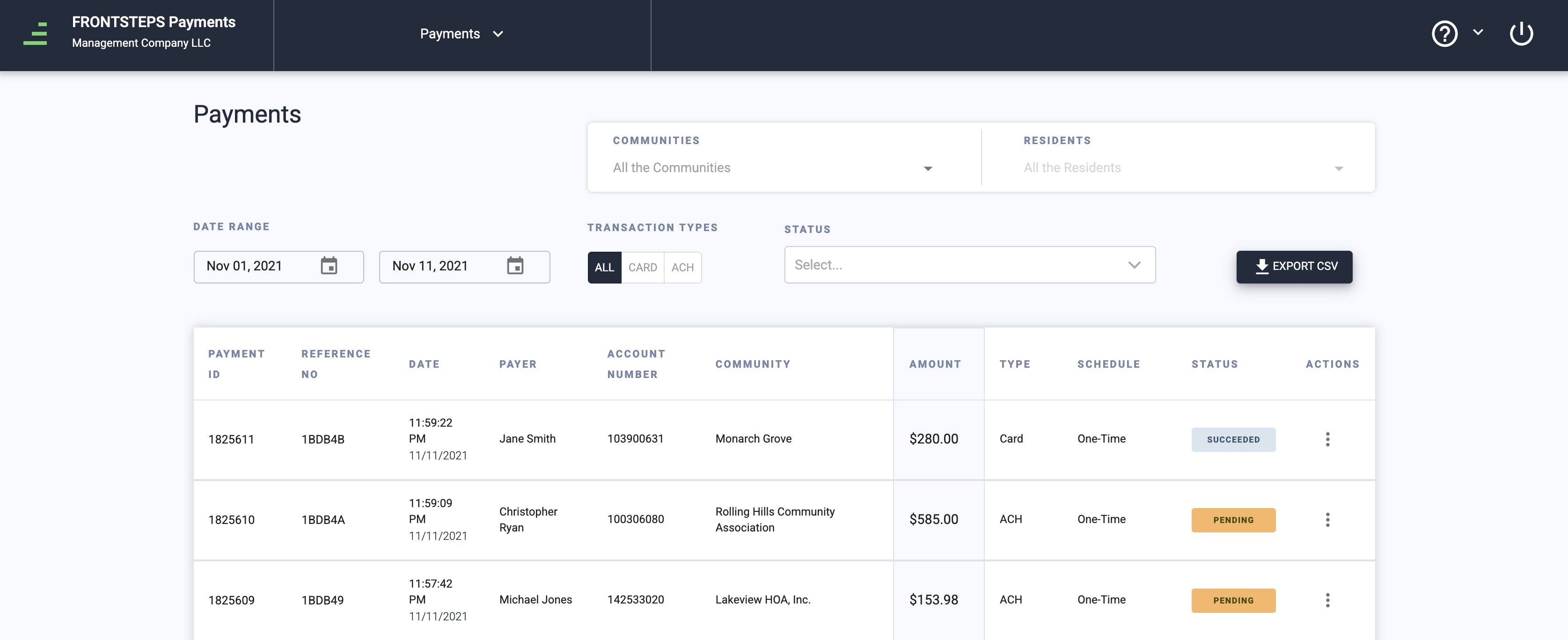Screen dimensions: 1568x640
Task: Expand the chevron next to help icon
Action: point(1478,32)
